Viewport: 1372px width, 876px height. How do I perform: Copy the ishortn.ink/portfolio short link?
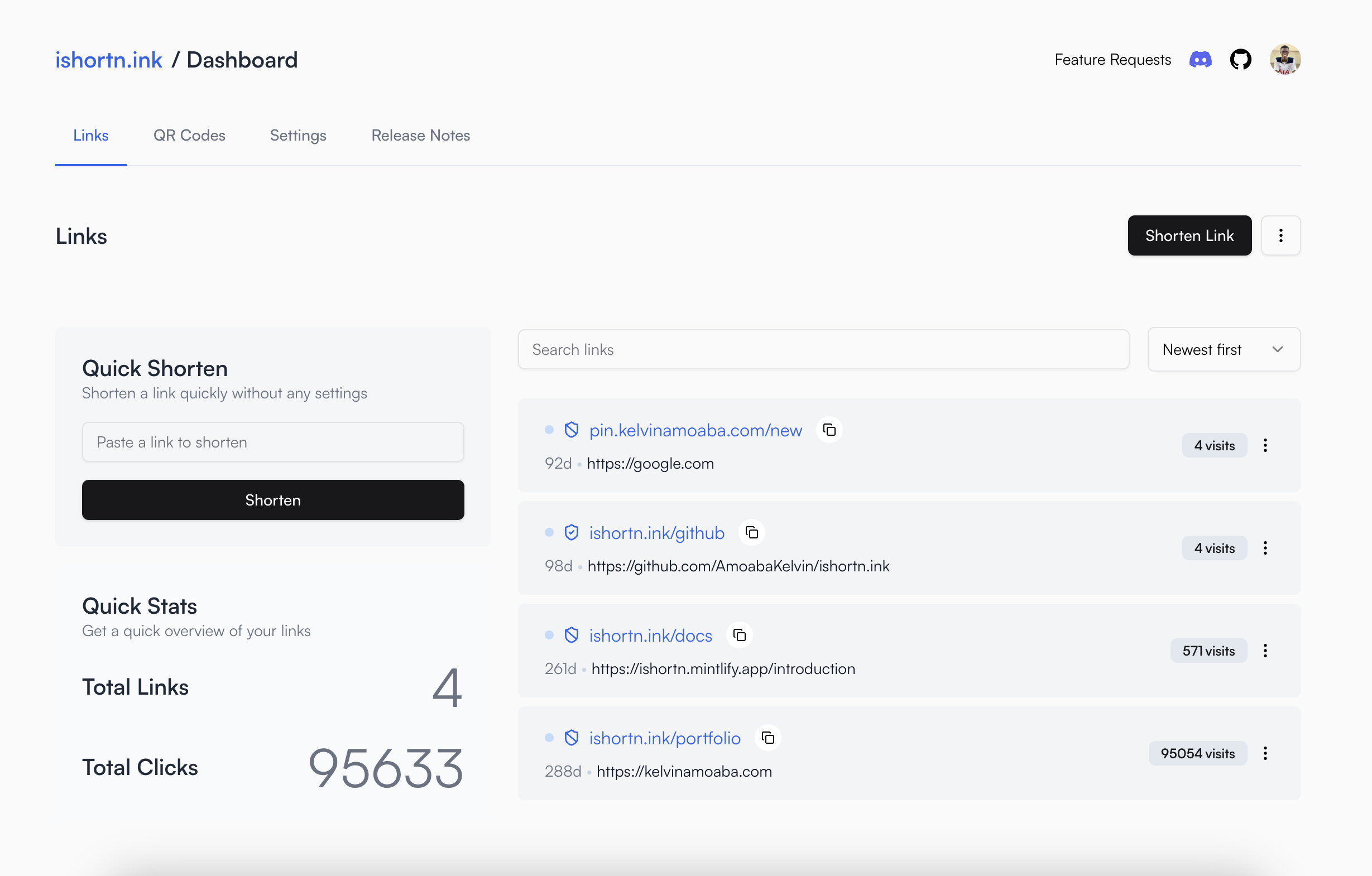[767, 738]
